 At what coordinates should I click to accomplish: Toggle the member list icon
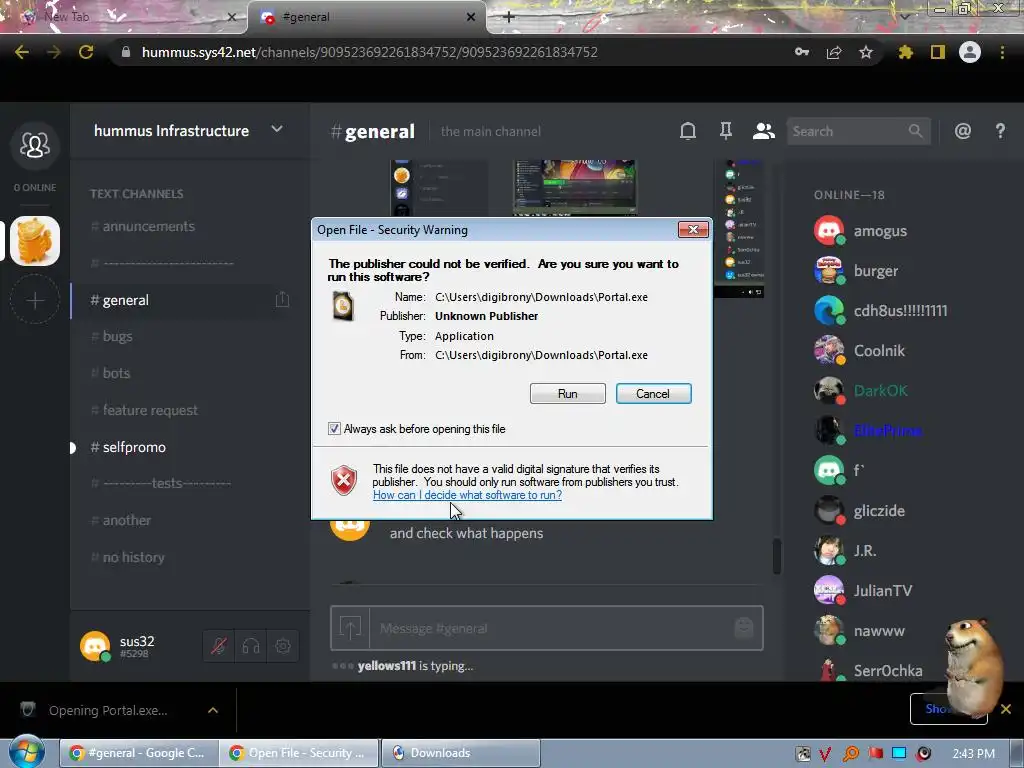[763, 131]
